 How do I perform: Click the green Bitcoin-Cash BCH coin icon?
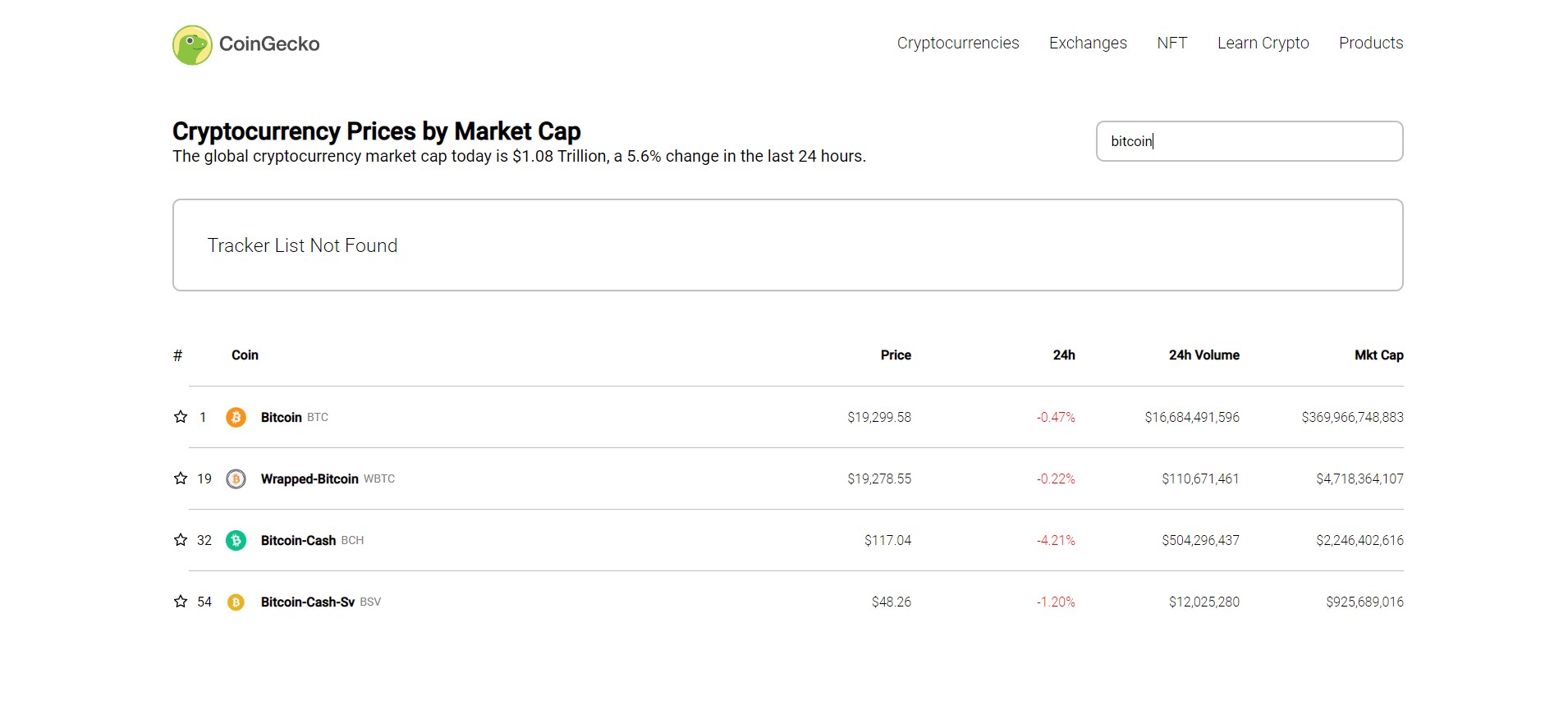[236, 540]
